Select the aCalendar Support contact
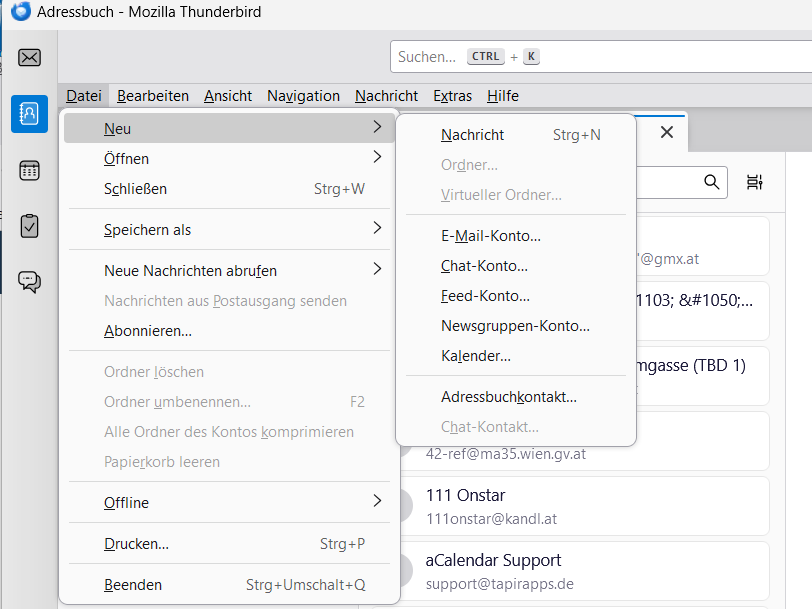This screenshot has height=609, width=812. point(590,571)
